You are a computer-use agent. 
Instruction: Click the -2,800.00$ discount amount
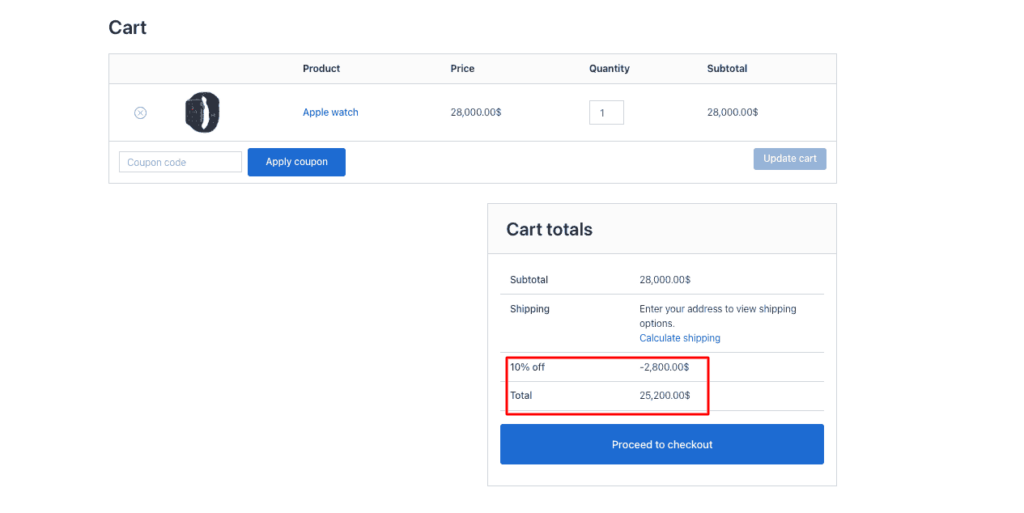(664, 367)
